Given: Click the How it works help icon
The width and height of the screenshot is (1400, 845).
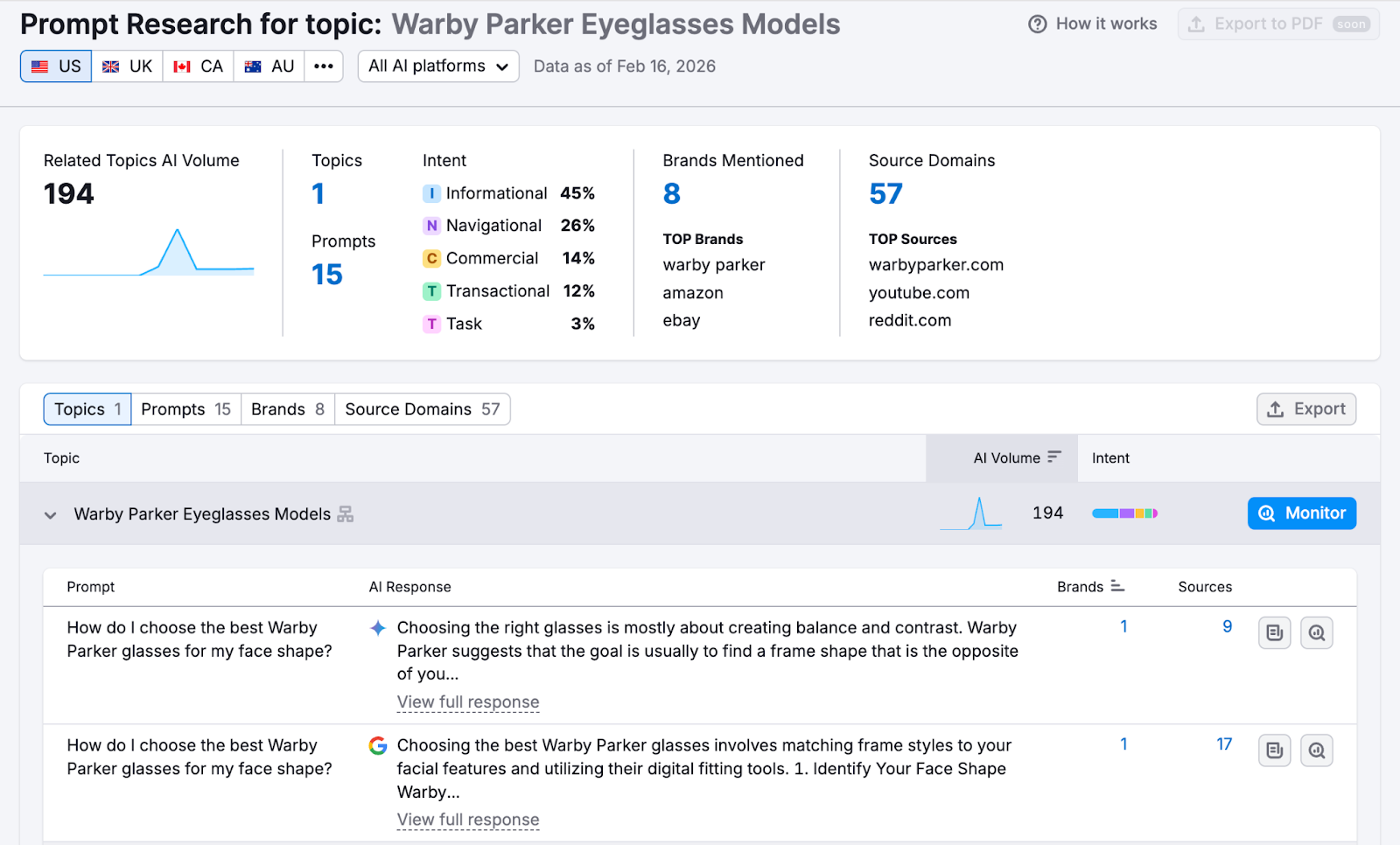Looking at the screenshot, I should click(x=1037, y=24).
